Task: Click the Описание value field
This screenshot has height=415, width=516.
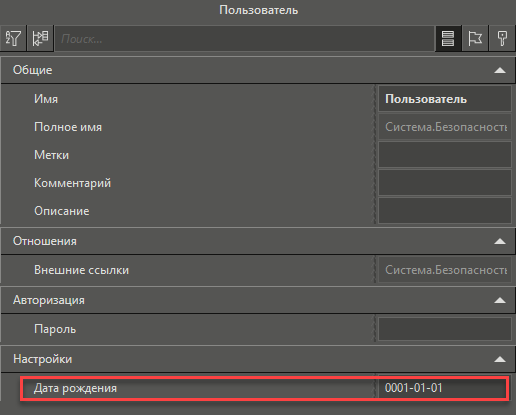Action: coord(445,211)
